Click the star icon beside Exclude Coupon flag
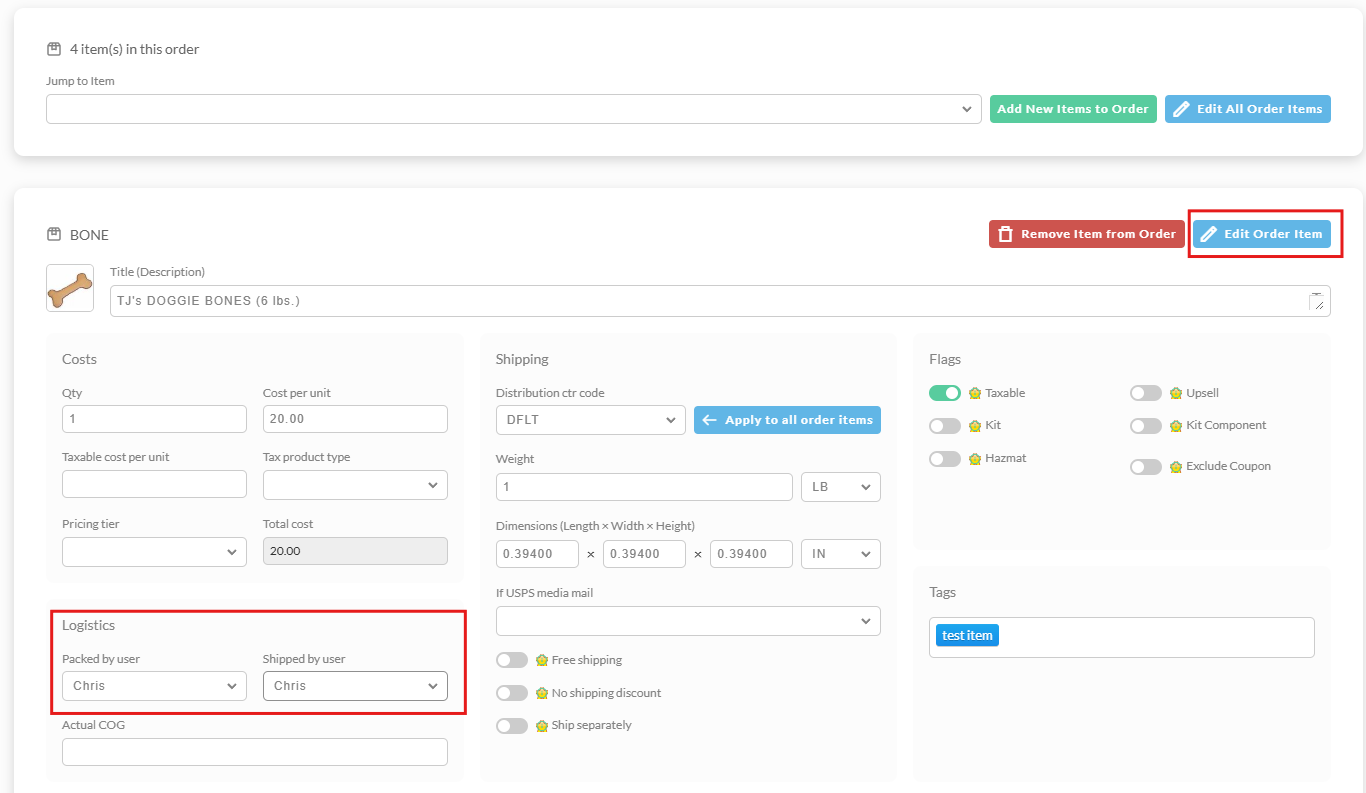The width and height of the screenshot is (1366, 793). [x=1176, y=467]
